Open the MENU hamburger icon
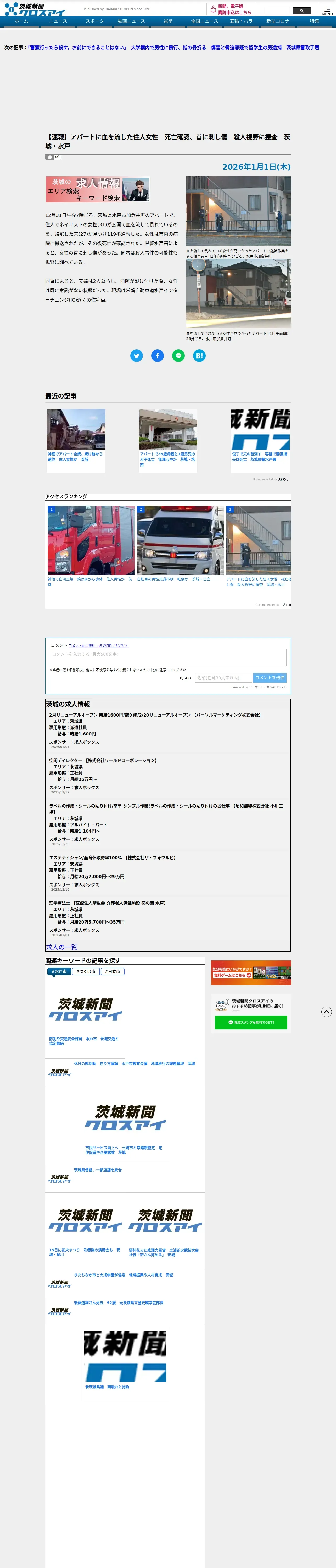336x1568 pixels. point(327,10)
